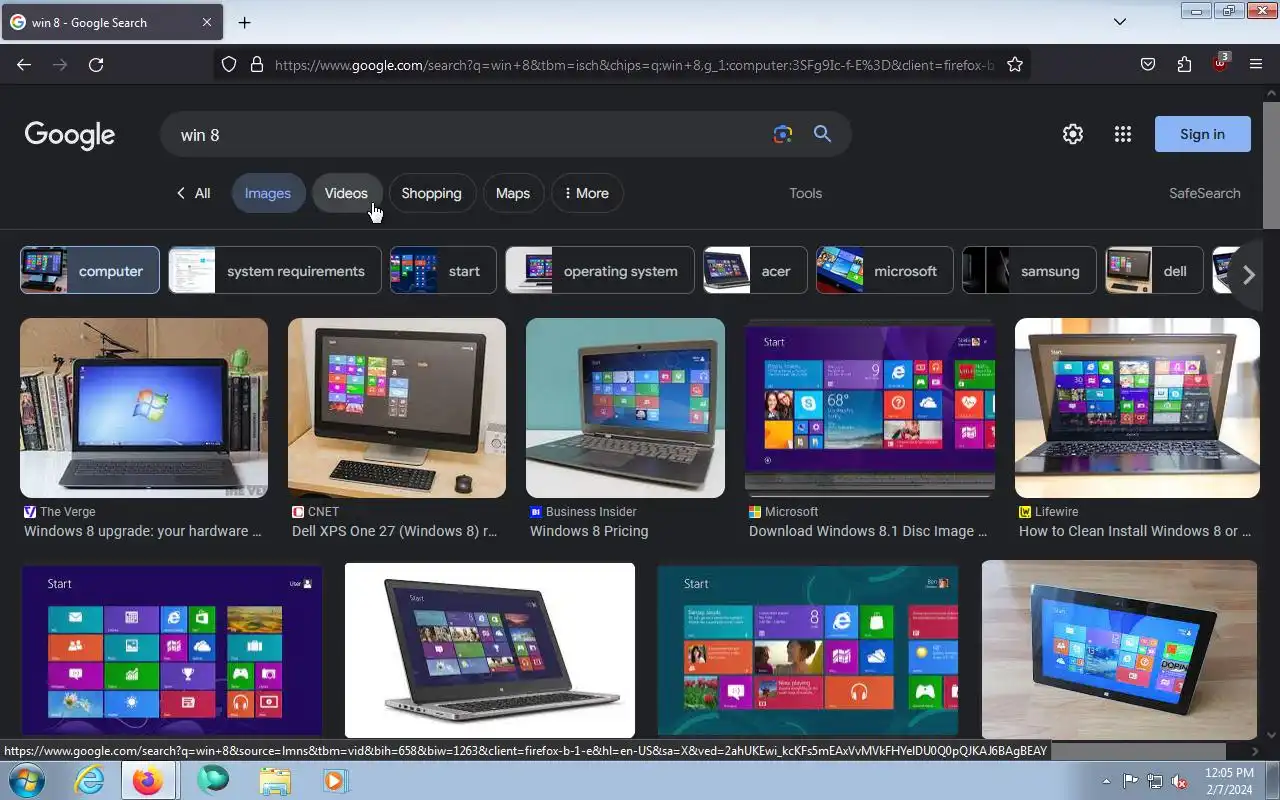Open Microsoft Start screen image

(x=870, y=408)
